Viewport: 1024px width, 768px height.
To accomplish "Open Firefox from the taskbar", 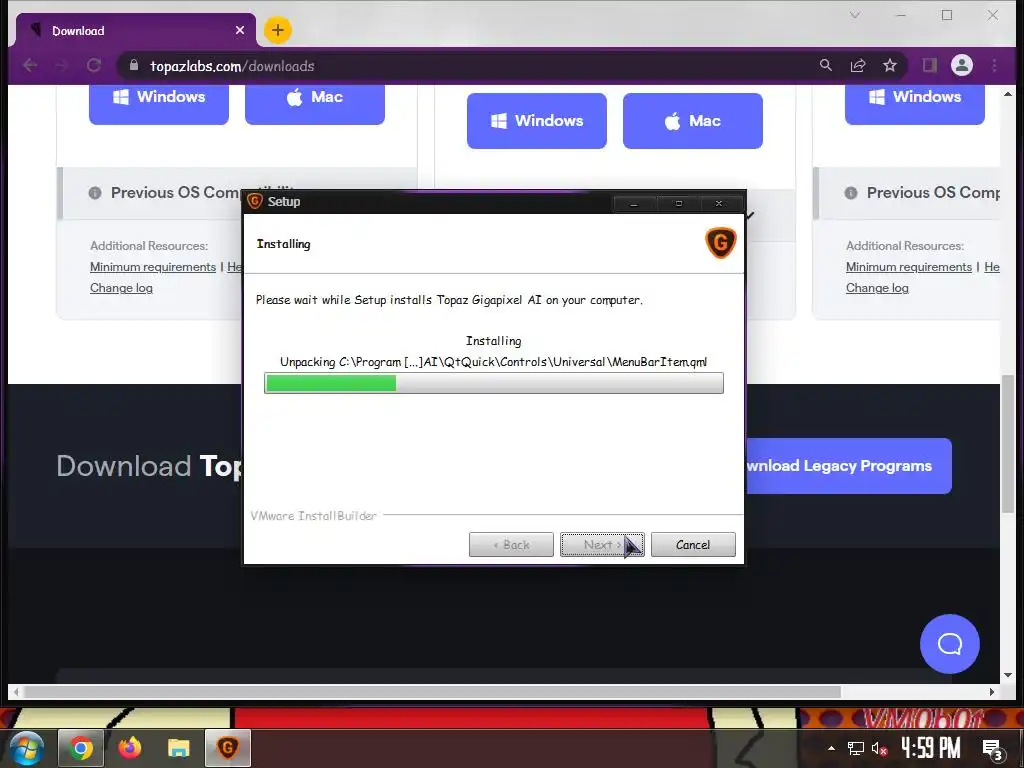I will (129, 748).
